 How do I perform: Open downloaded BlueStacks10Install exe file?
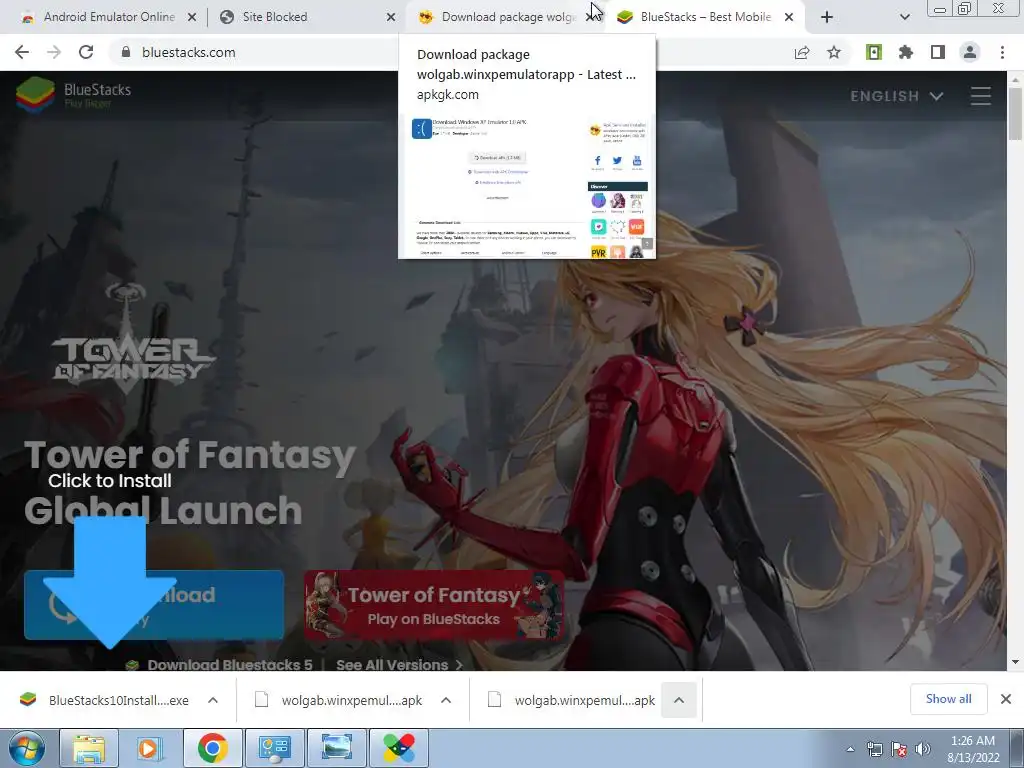104,700
